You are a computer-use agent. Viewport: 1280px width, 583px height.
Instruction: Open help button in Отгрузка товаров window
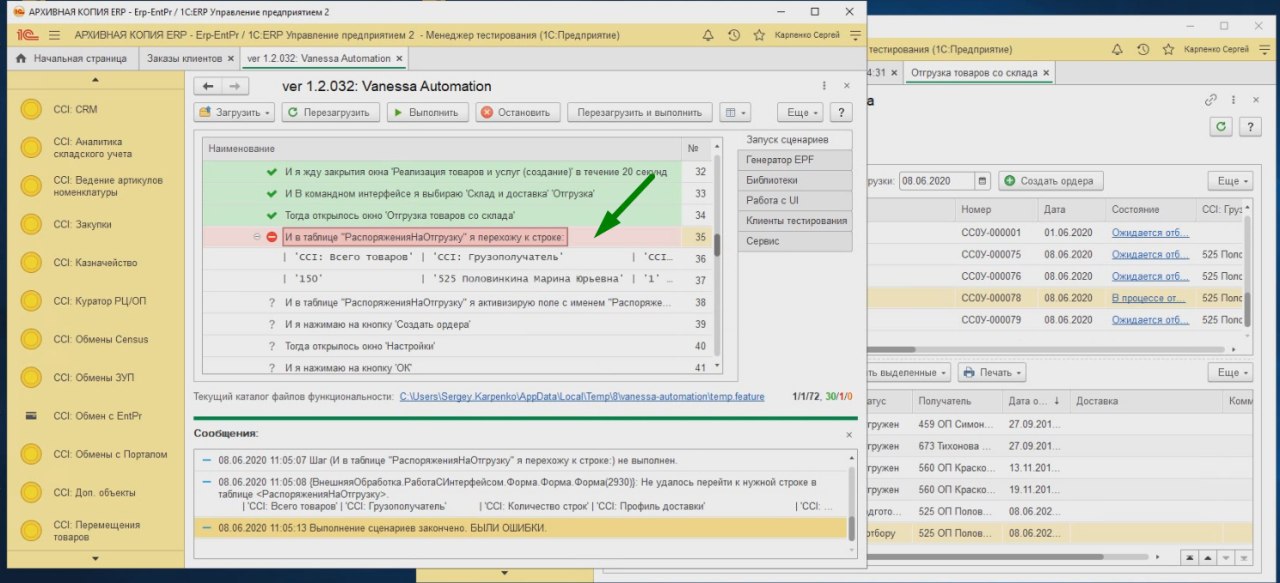click(x=1249, y=127)
